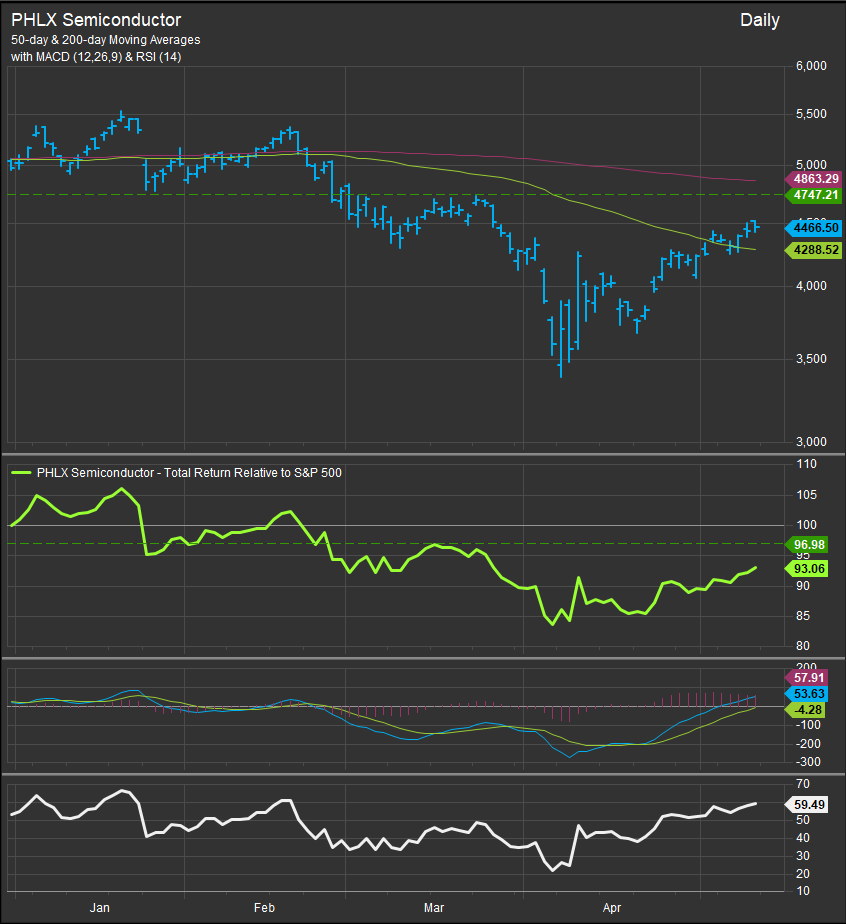The image size is (846, 924).
Task: Click the 70 RSI axis label
Action: [803, 784]
